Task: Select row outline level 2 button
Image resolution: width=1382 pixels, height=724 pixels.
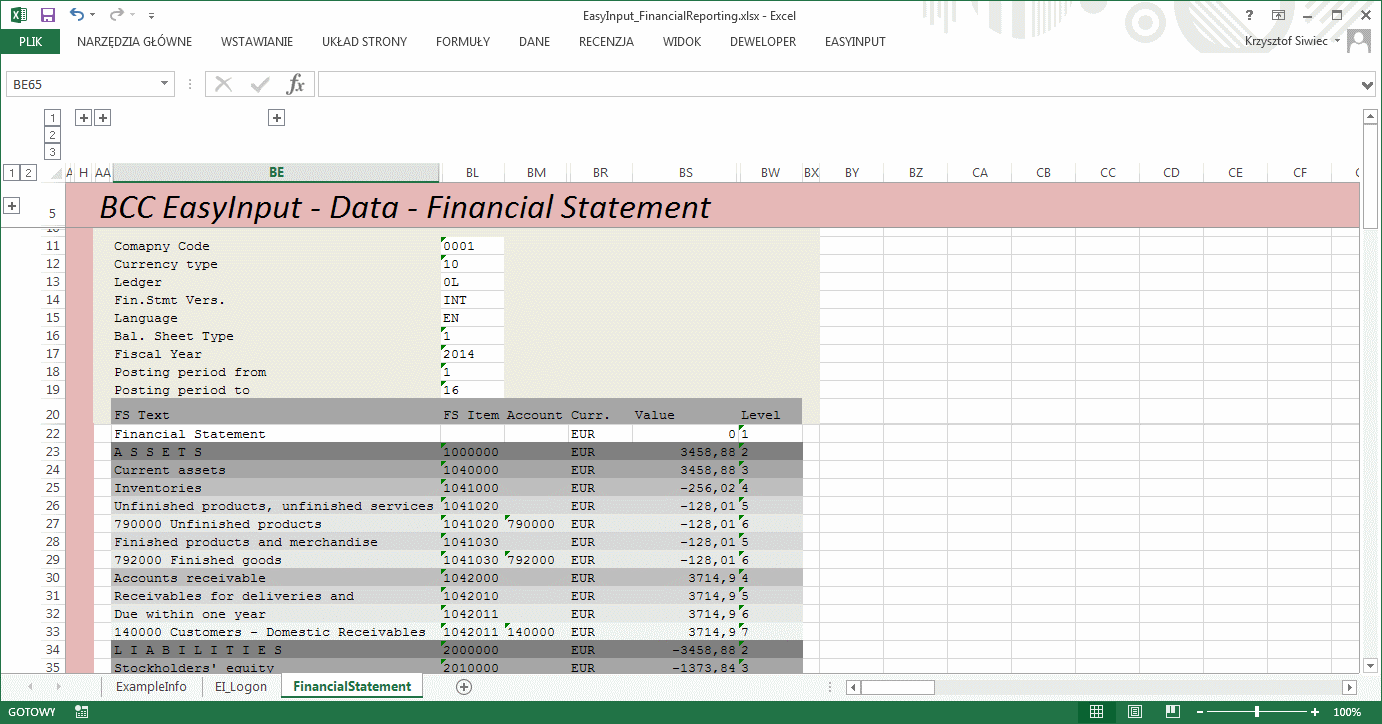Action: [x=28, y=173]
